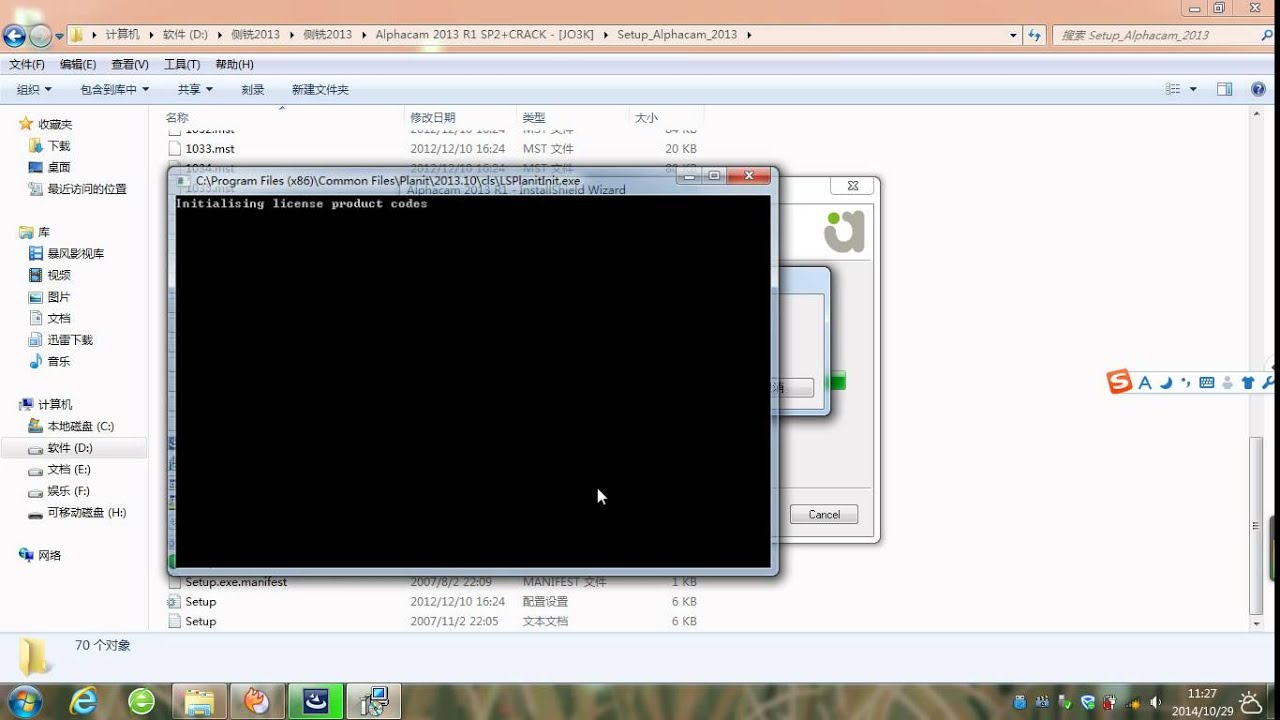Toggle Sogou half/full-width moon icon
Image resolution: width=1280 pixels, height=720 pixels.
tap(1166, 382)
